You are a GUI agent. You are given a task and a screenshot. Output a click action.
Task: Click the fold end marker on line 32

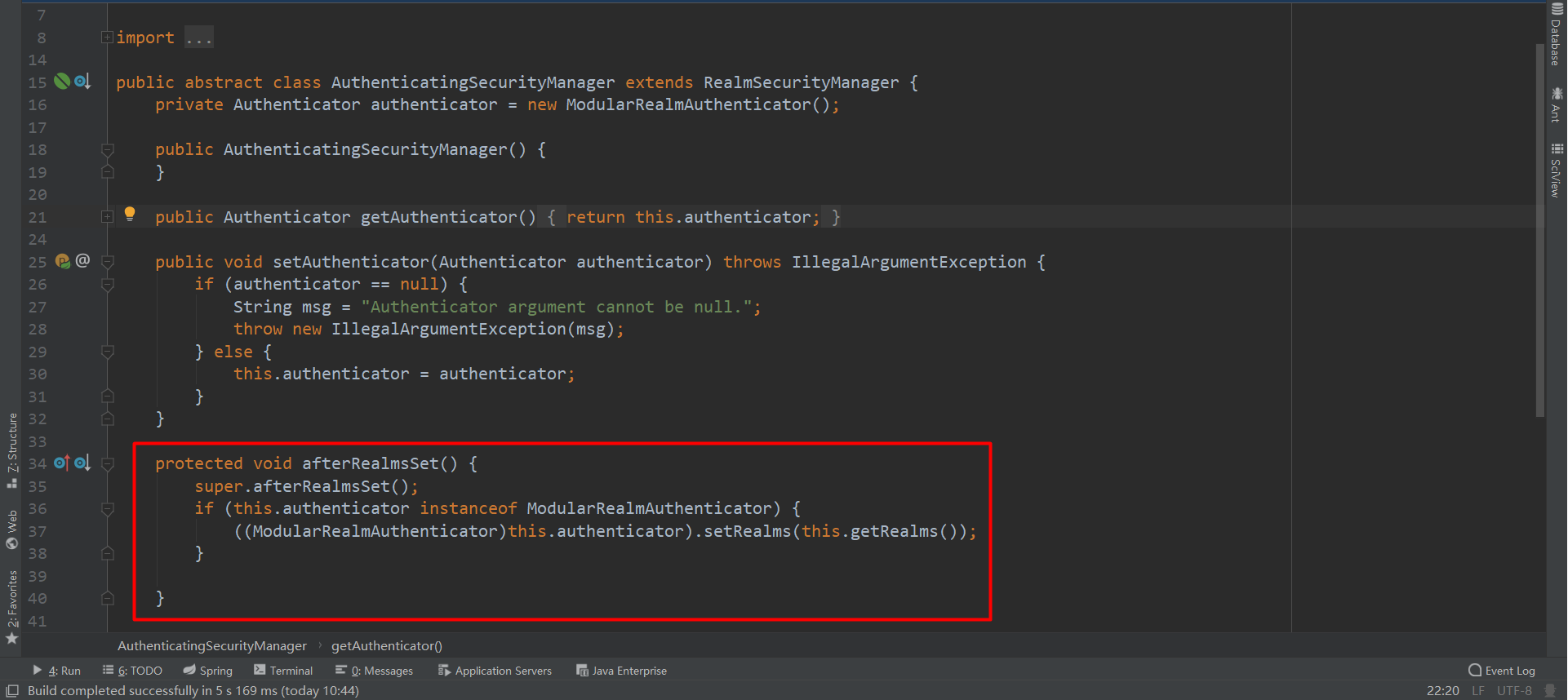(x=107, y=419)
